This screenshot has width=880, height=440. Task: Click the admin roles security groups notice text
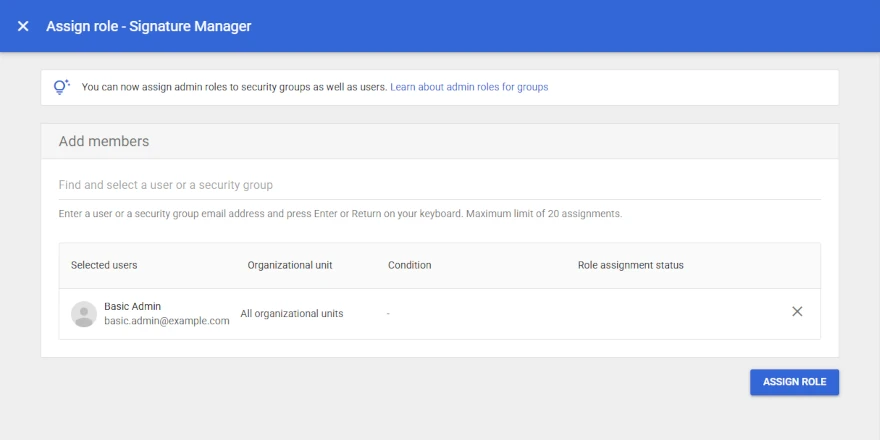(235, 87)
